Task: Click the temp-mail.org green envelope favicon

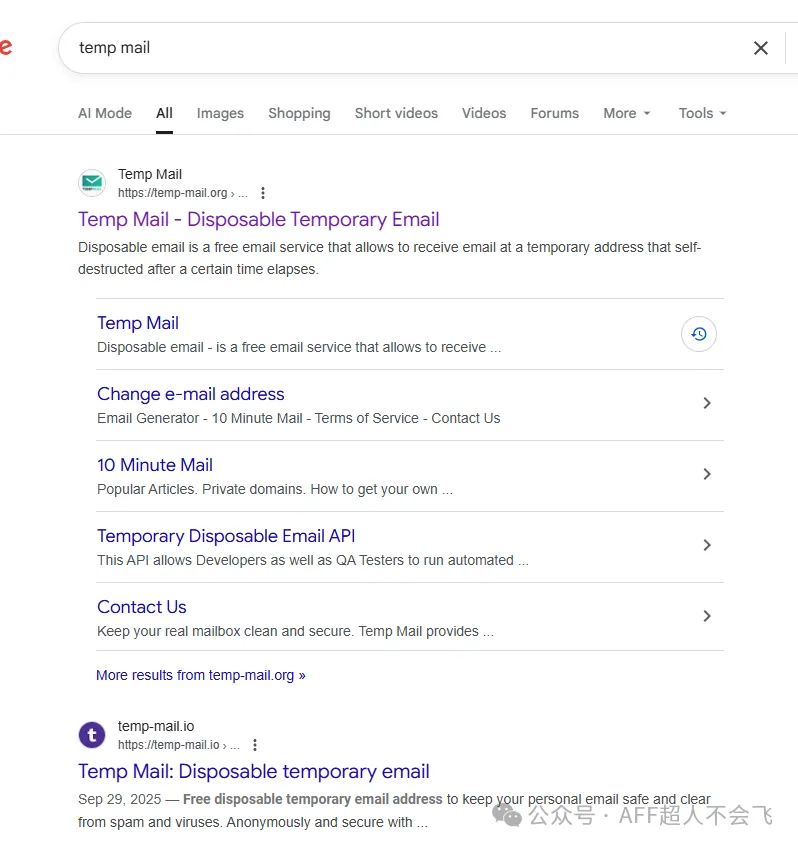Action: point(92,183)
